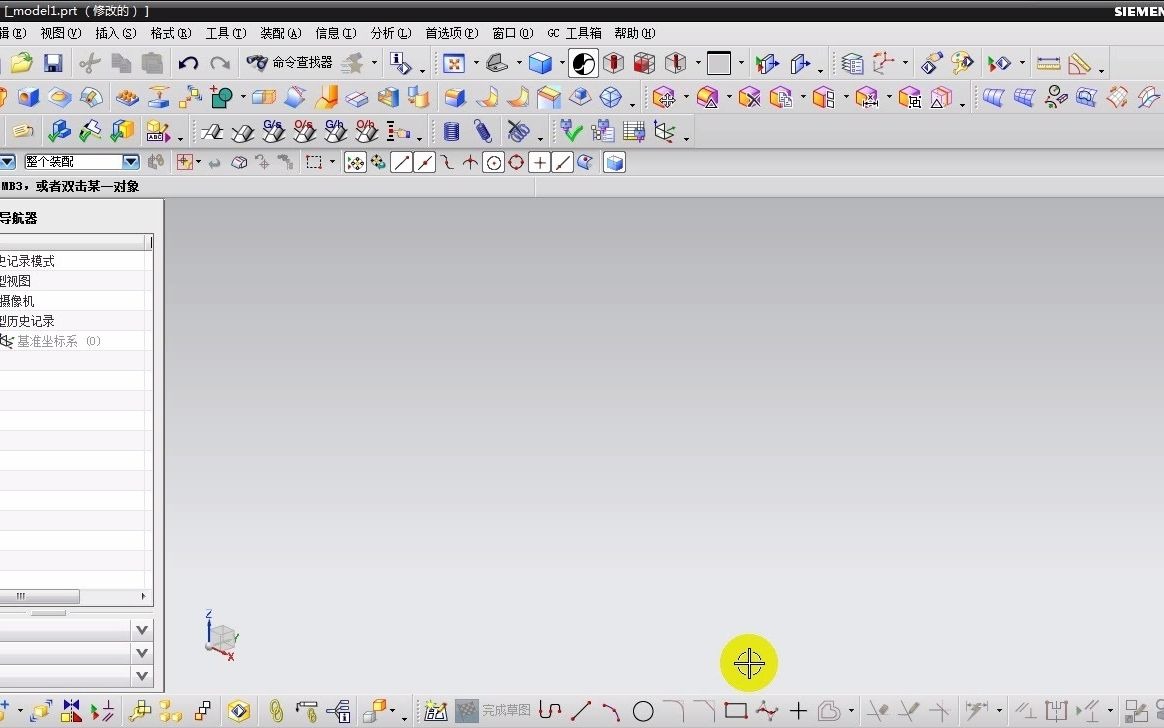Select the Profile sketch tool

(549, 711)
